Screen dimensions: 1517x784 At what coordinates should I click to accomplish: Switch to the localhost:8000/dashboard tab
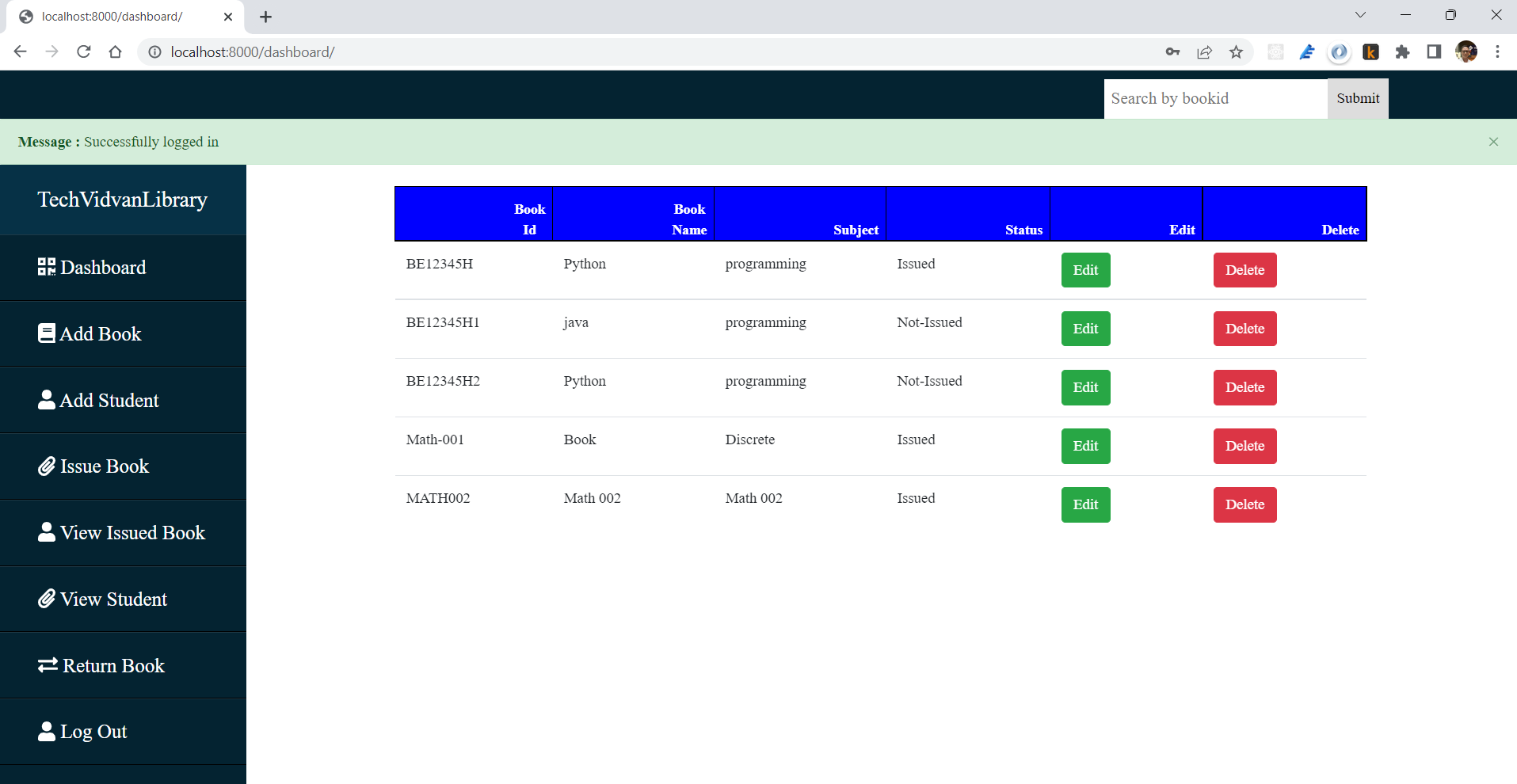111,16
